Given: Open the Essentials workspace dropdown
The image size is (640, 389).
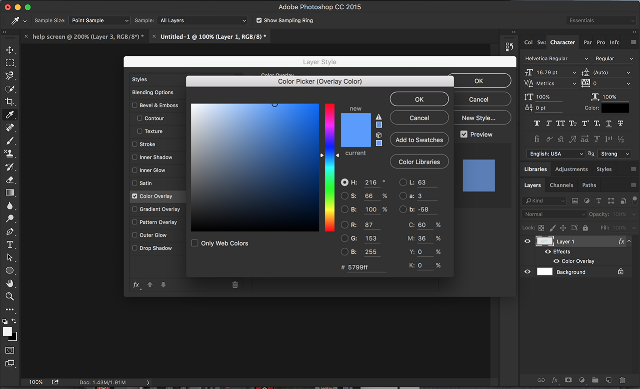Looking at the screenshot, I should pyautogui.click(x=600, y=20).
